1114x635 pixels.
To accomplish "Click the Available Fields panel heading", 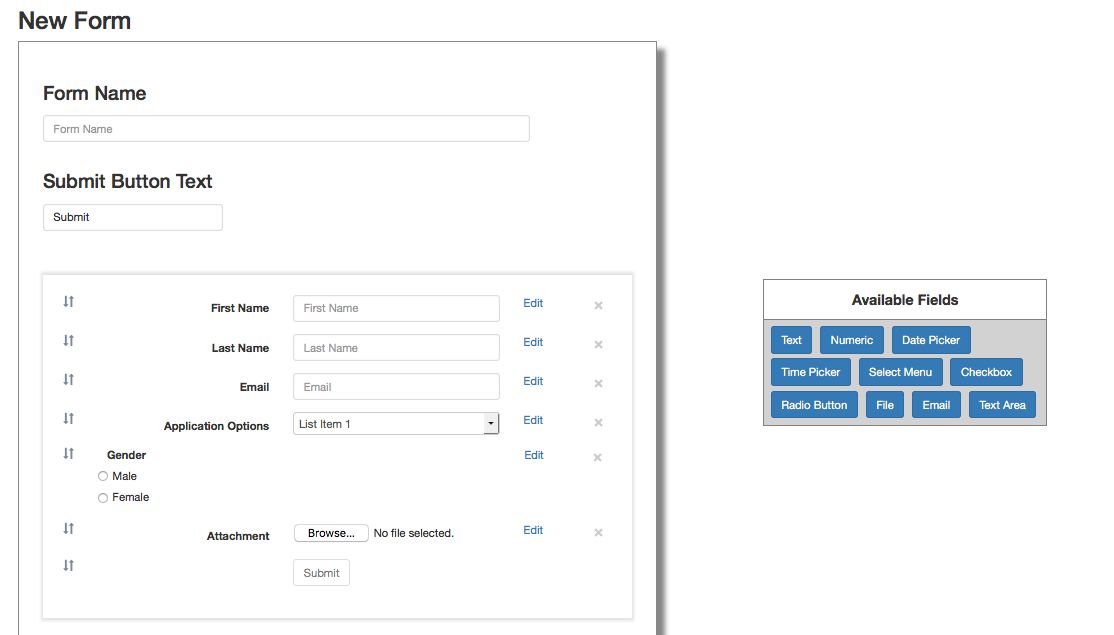I will [905, 300].
